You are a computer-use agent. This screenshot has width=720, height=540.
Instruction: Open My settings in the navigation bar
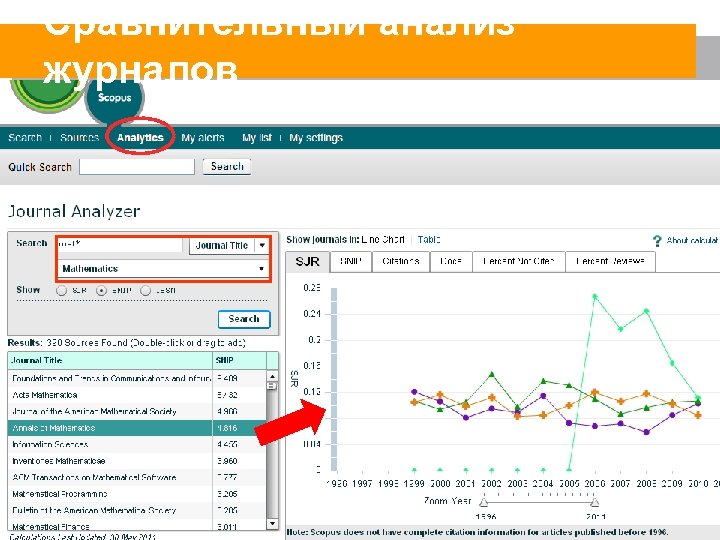(316, 138)
